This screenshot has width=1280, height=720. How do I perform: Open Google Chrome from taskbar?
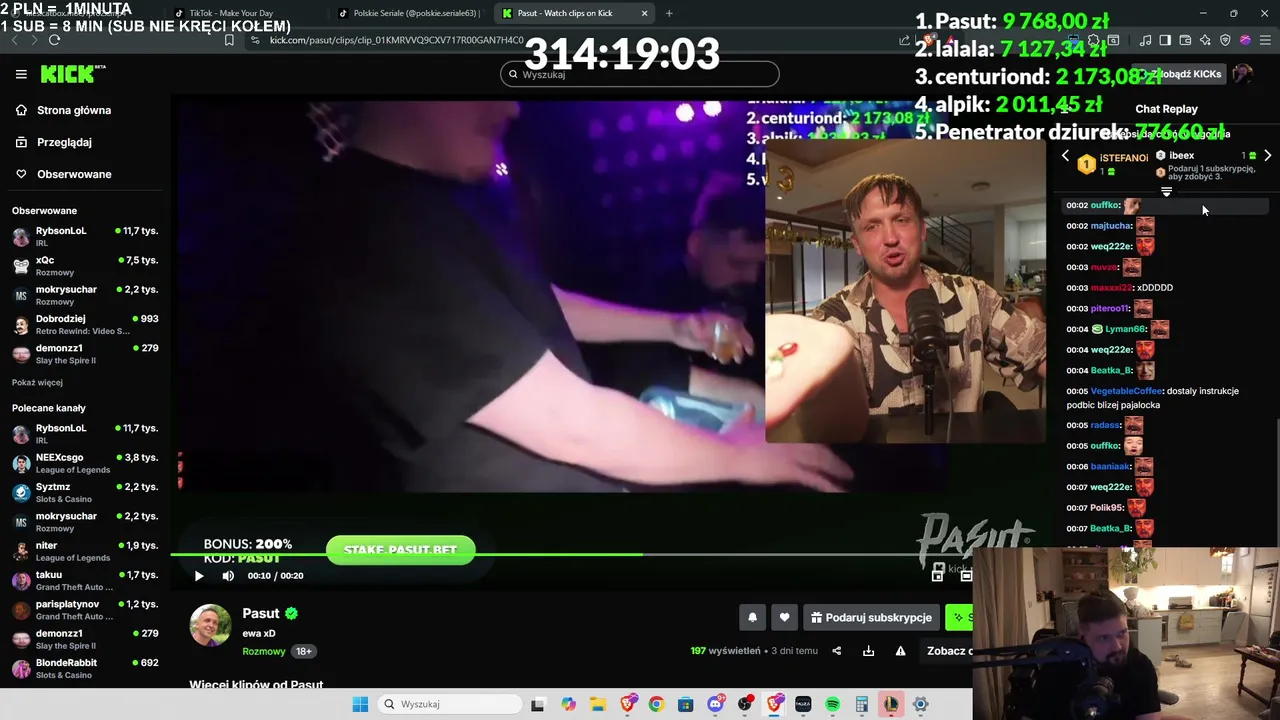(x=656, y=704)
